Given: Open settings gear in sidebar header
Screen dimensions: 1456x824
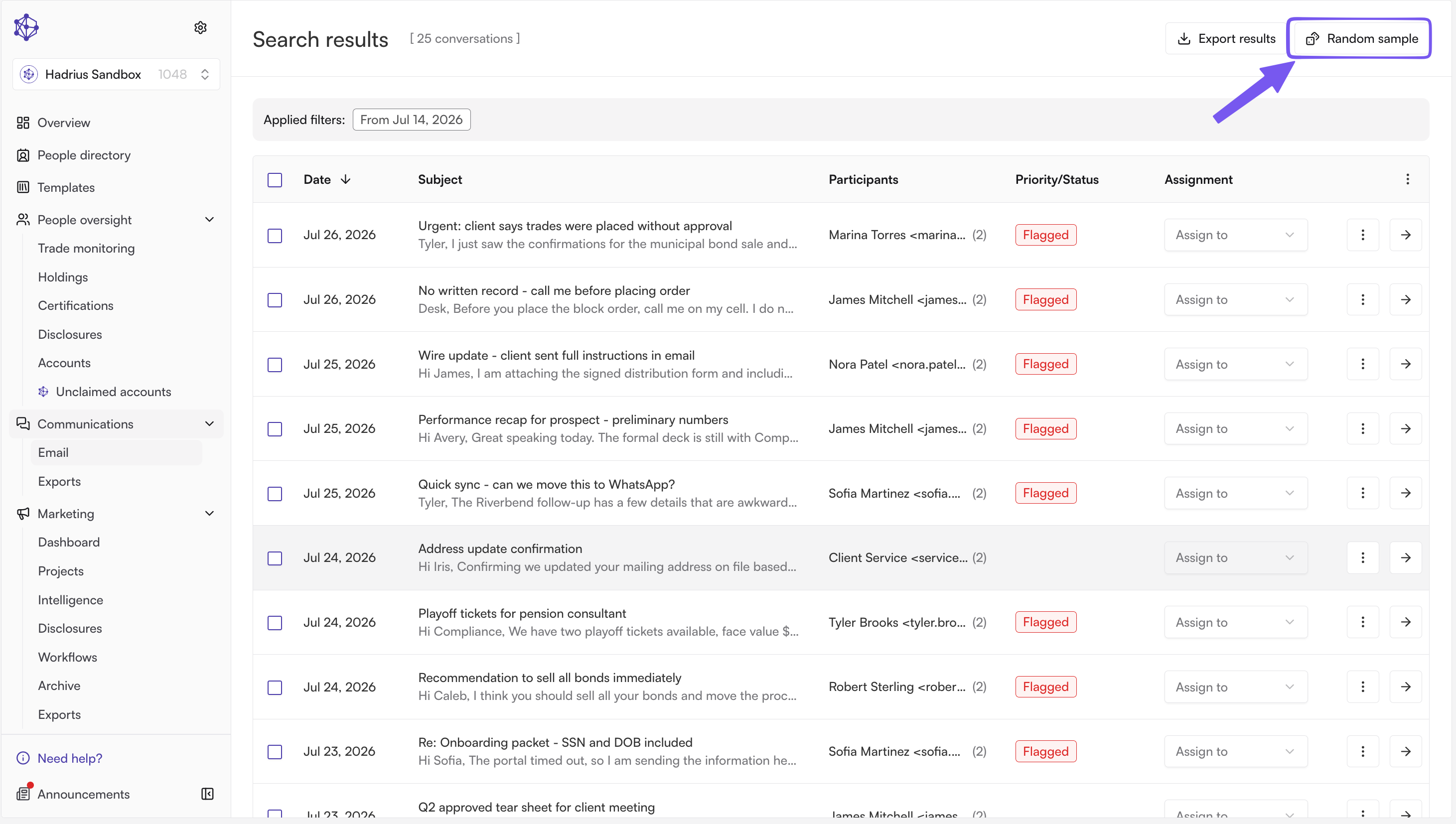Looking at the screenshot, I should point(200,27).
